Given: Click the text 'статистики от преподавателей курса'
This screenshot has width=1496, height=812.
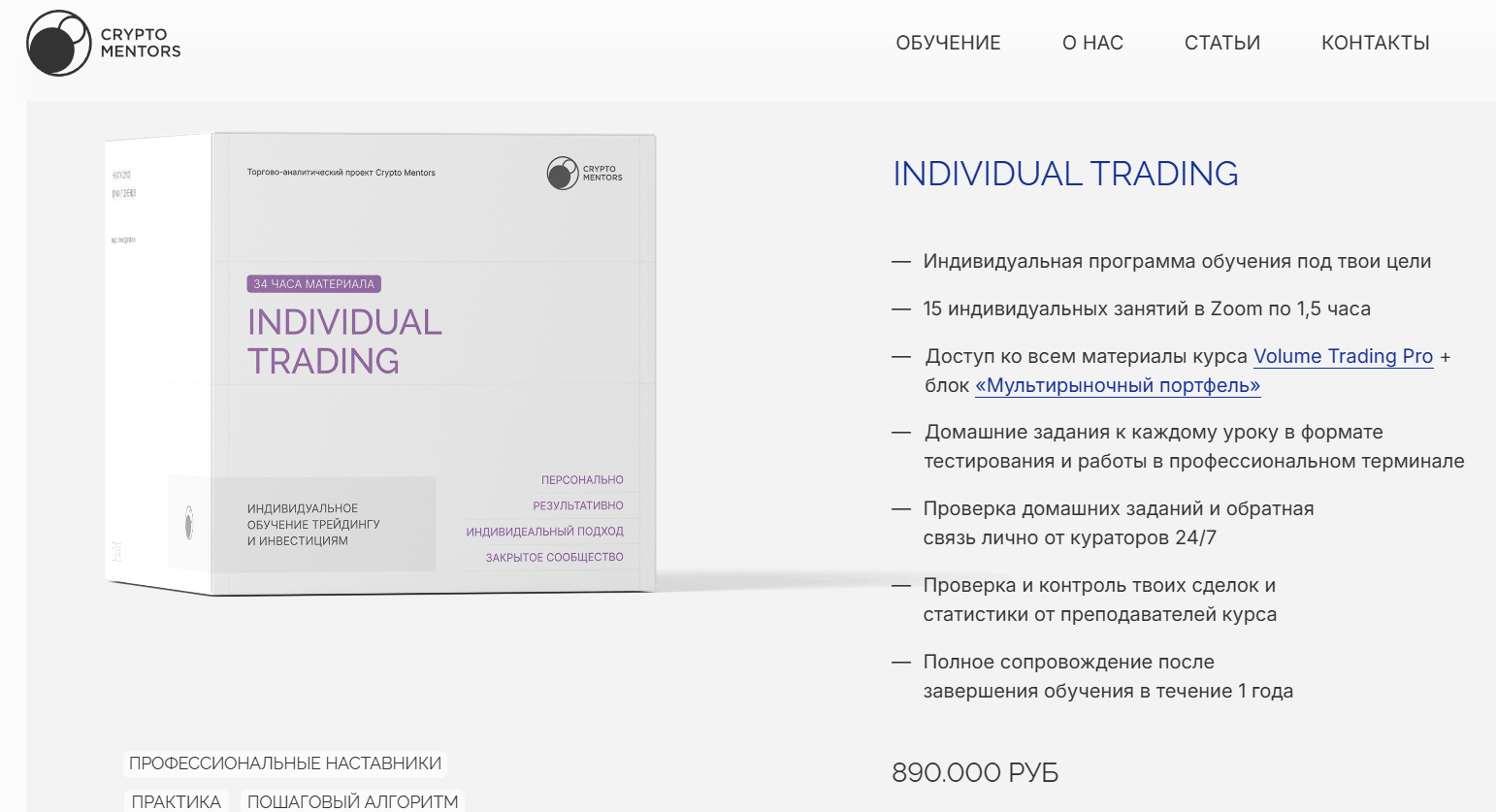Looking at the screenshot, I should [1099, 614].
